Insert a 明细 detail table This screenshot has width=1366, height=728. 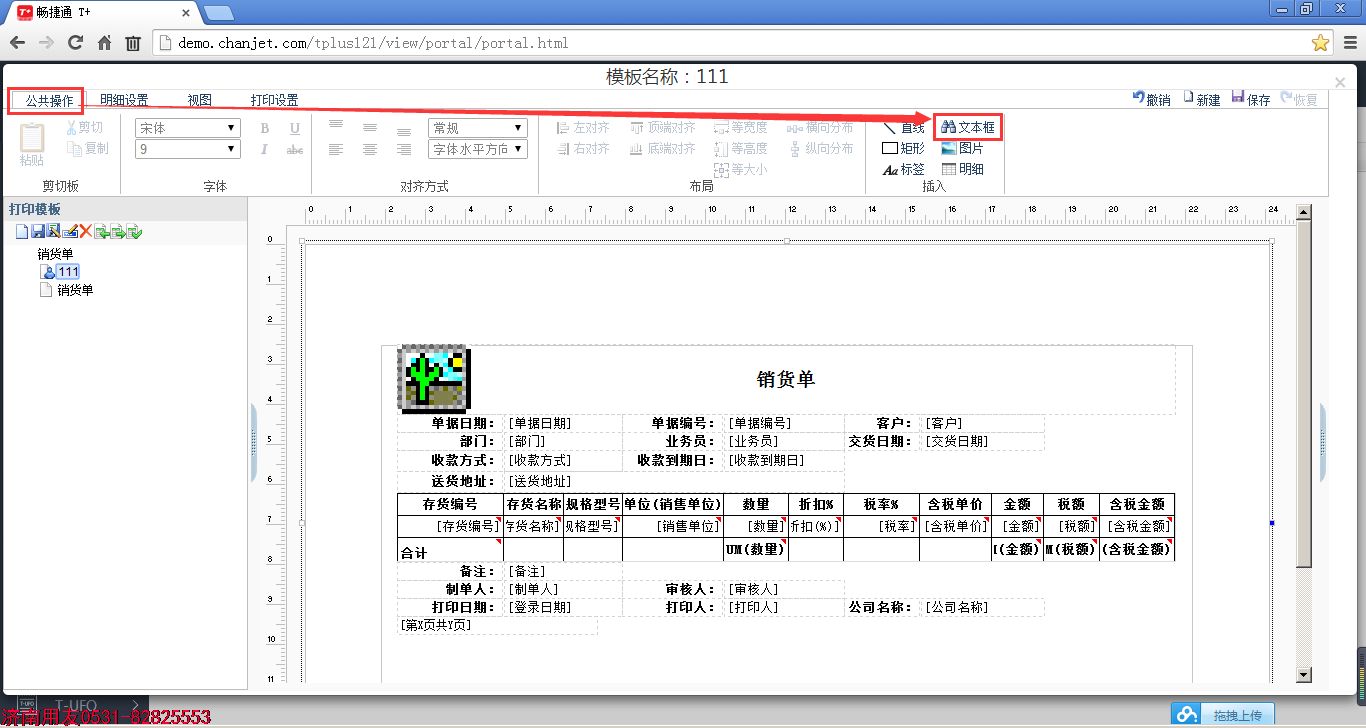[962, 169]
